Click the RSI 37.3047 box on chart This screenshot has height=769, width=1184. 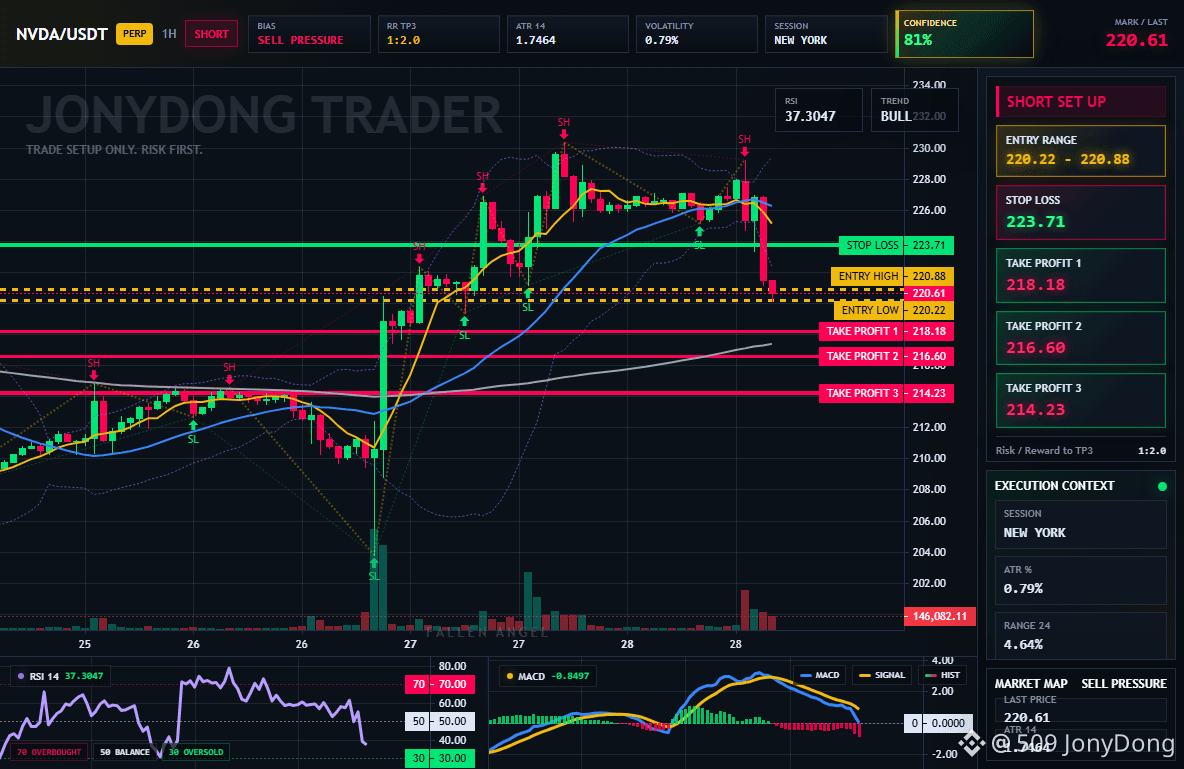click(x=819, y=110)
